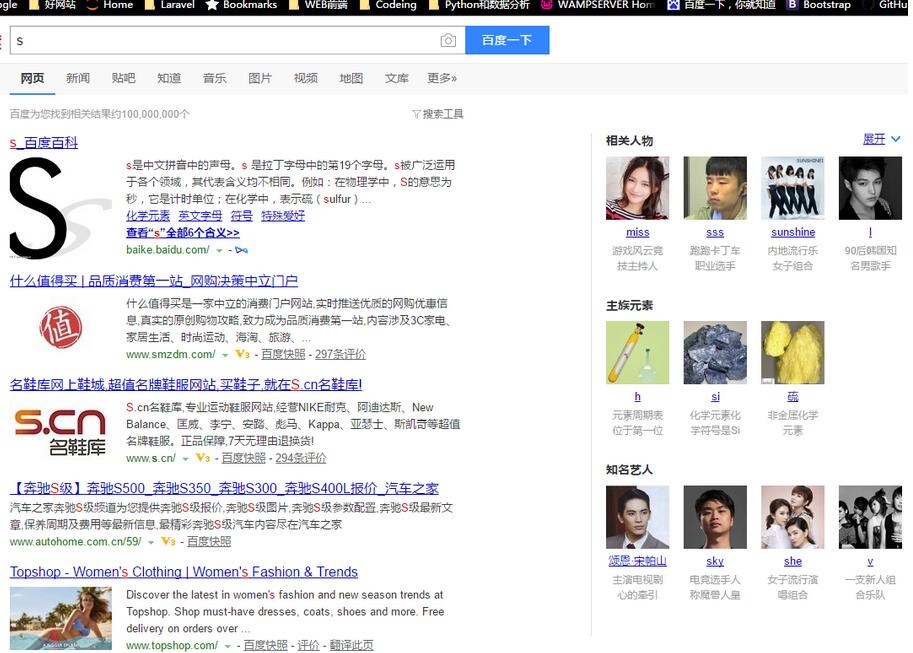Viewport: 913px width, 653px height.
Task: Click the blue icon after baike.baidu.com/
Action: pos(242,250)
